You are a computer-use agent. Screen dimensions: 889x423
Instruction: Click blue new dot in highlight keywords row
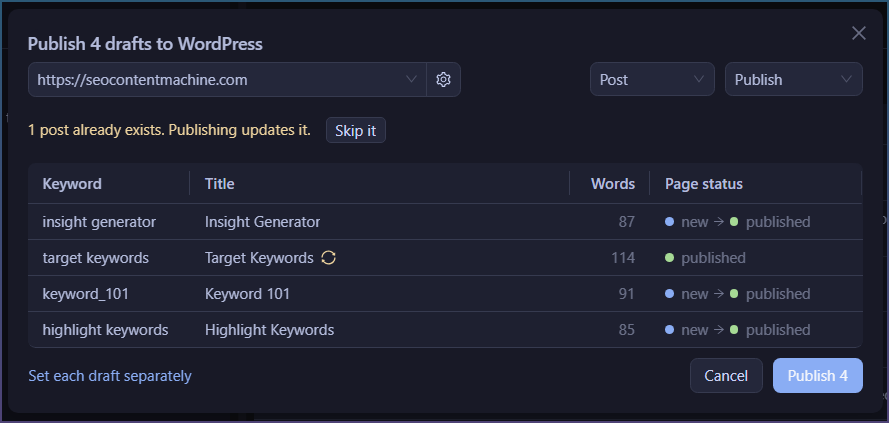coord(669,330)
